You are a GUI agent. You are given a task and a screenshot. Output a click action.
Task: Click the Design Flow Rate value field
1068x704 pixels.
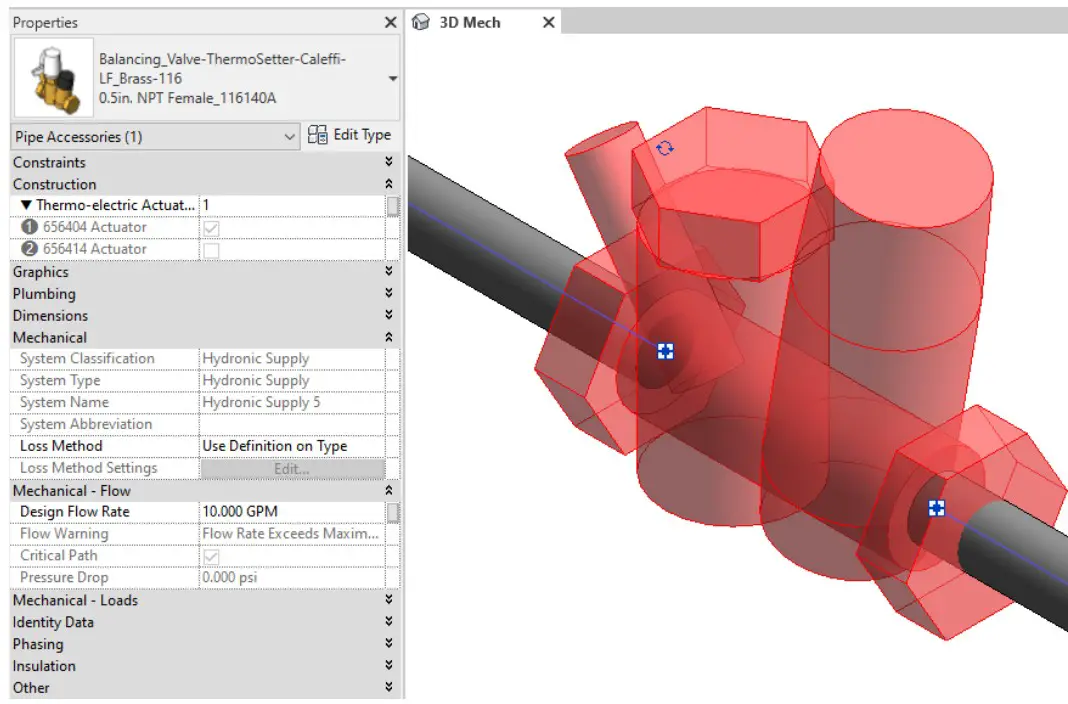click(290, 512)
